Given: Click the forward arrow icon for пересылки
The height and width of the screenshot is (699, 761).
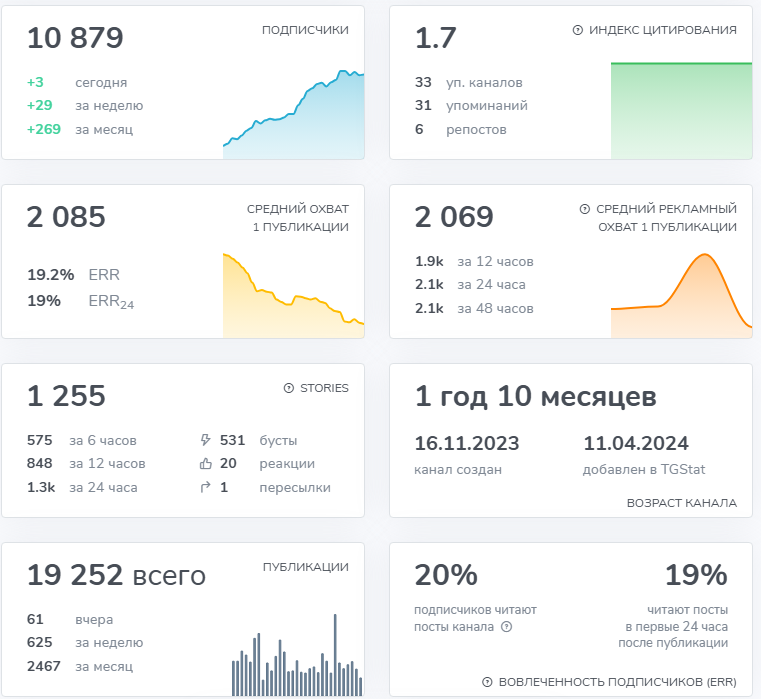Looking at the screenshot, I should [206, 488].
